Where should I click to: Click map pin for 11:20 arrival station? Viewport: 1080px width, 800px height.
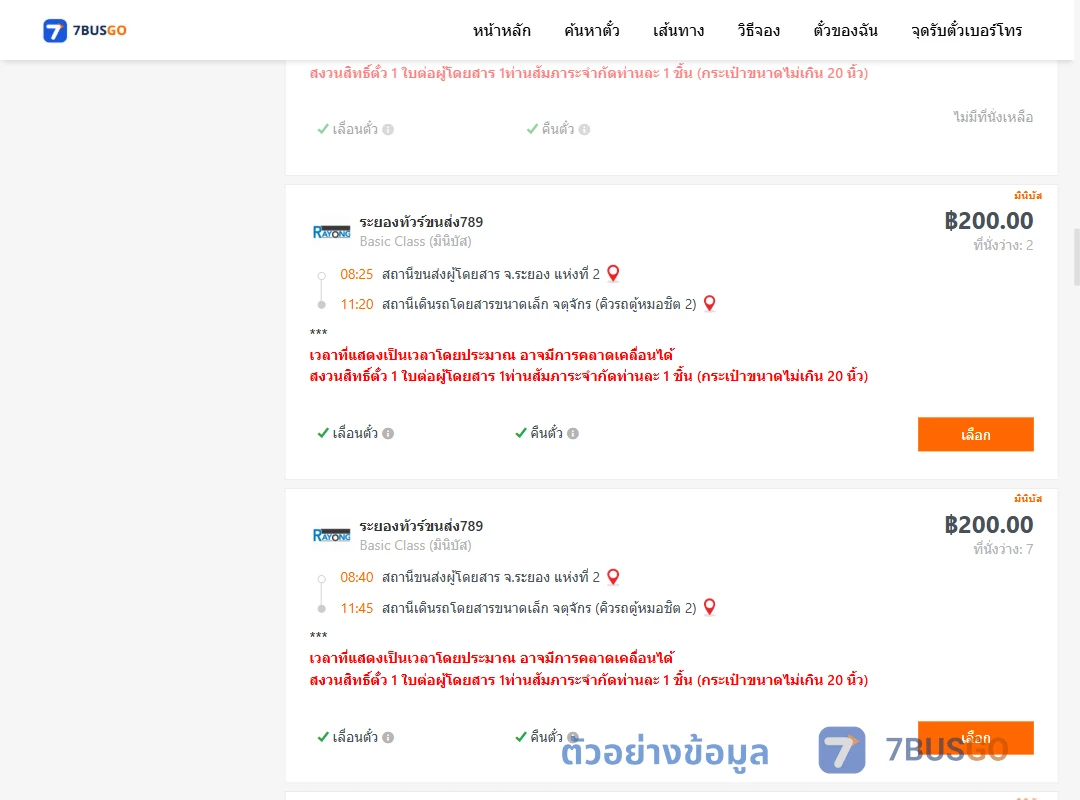coord(709,303)
